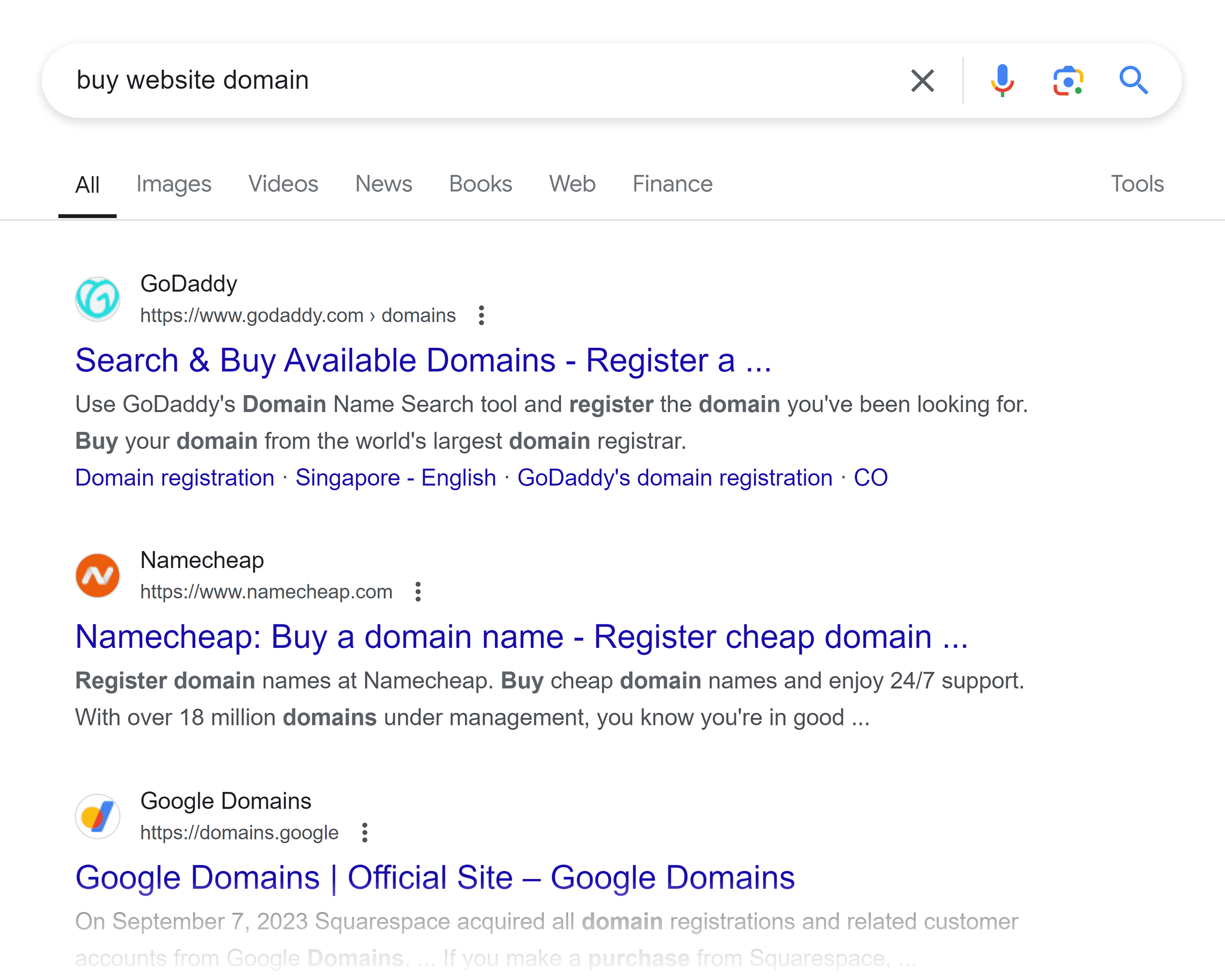
Task: Open the three-dot menu beside the GoDaddy URL
Action: click(x=481, y=315)
